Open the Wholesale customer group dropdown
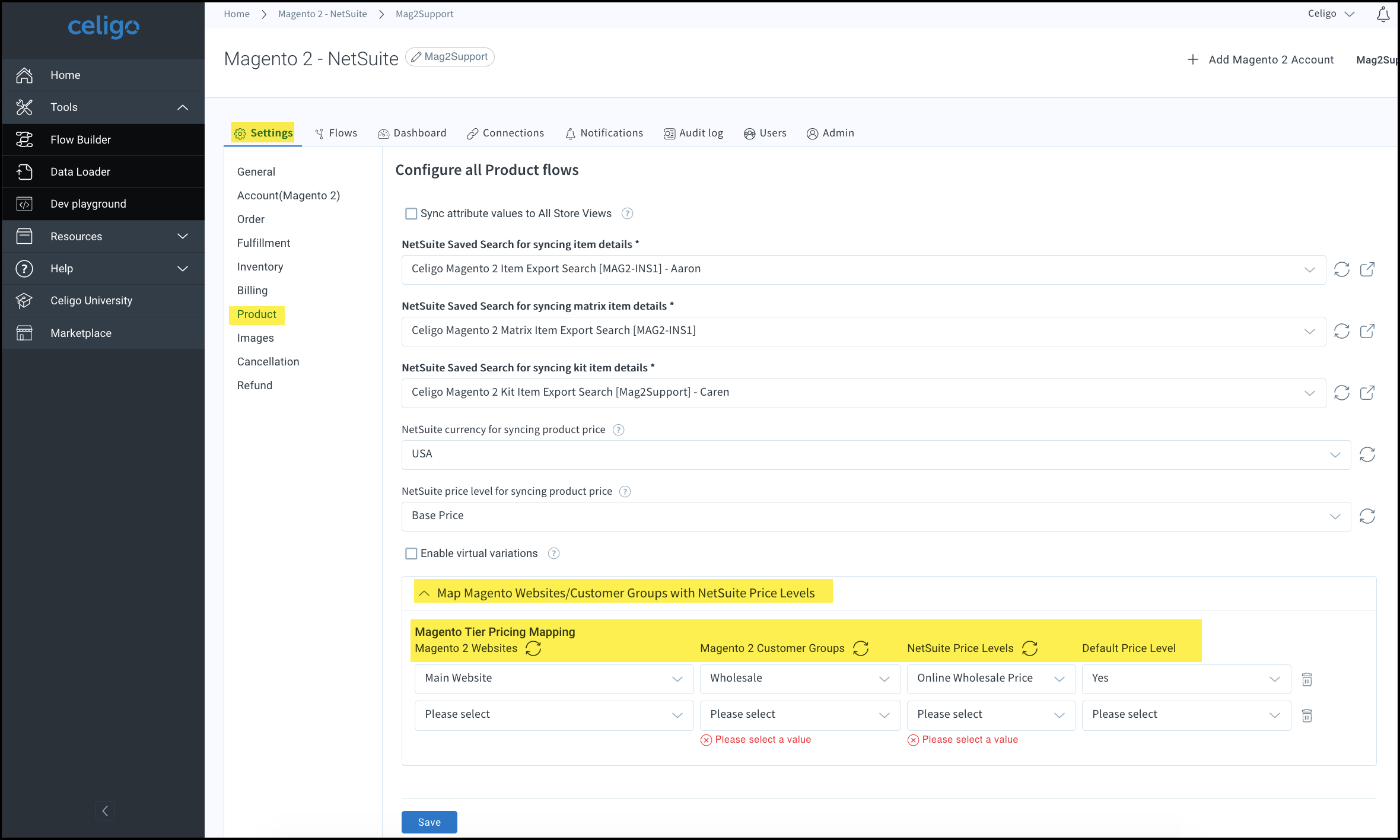1400x840 pixels. pos(800,679)
